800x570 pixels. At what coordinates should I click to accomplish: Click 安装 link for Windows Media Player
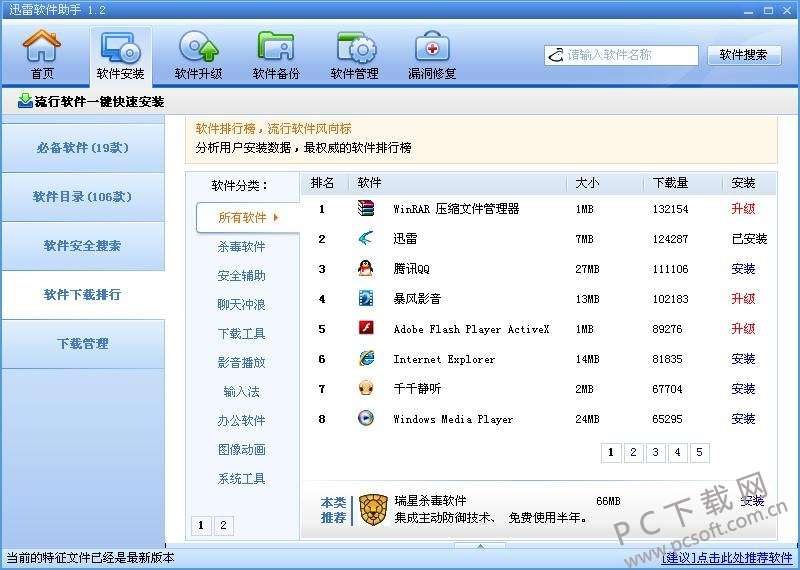pyautogui.click(x=743, y=419)
